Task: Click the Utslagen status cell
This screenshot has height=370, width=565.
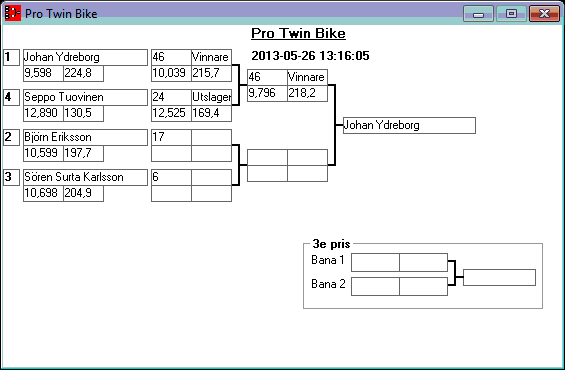Action: coord(211,97)
